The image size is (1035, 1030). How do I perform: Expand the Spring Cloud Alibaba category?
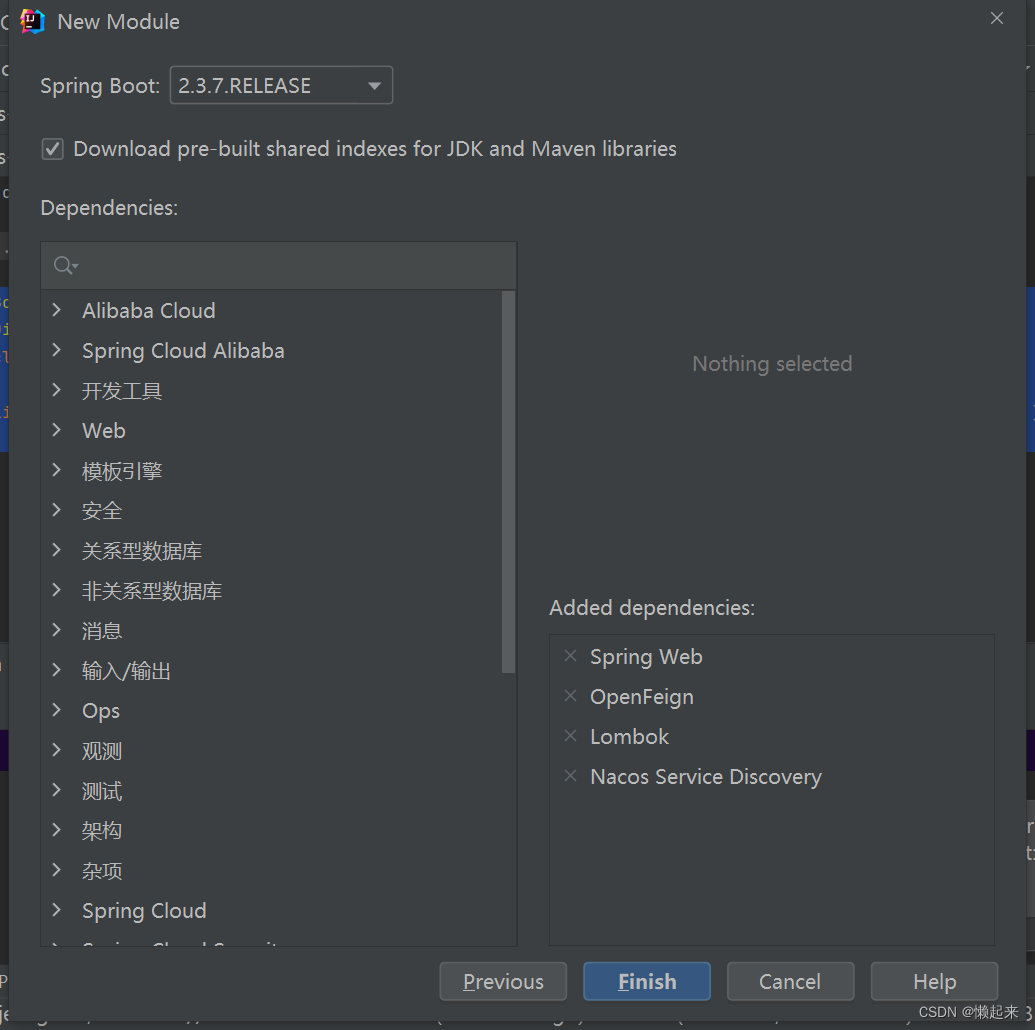(x=57, y=351)
